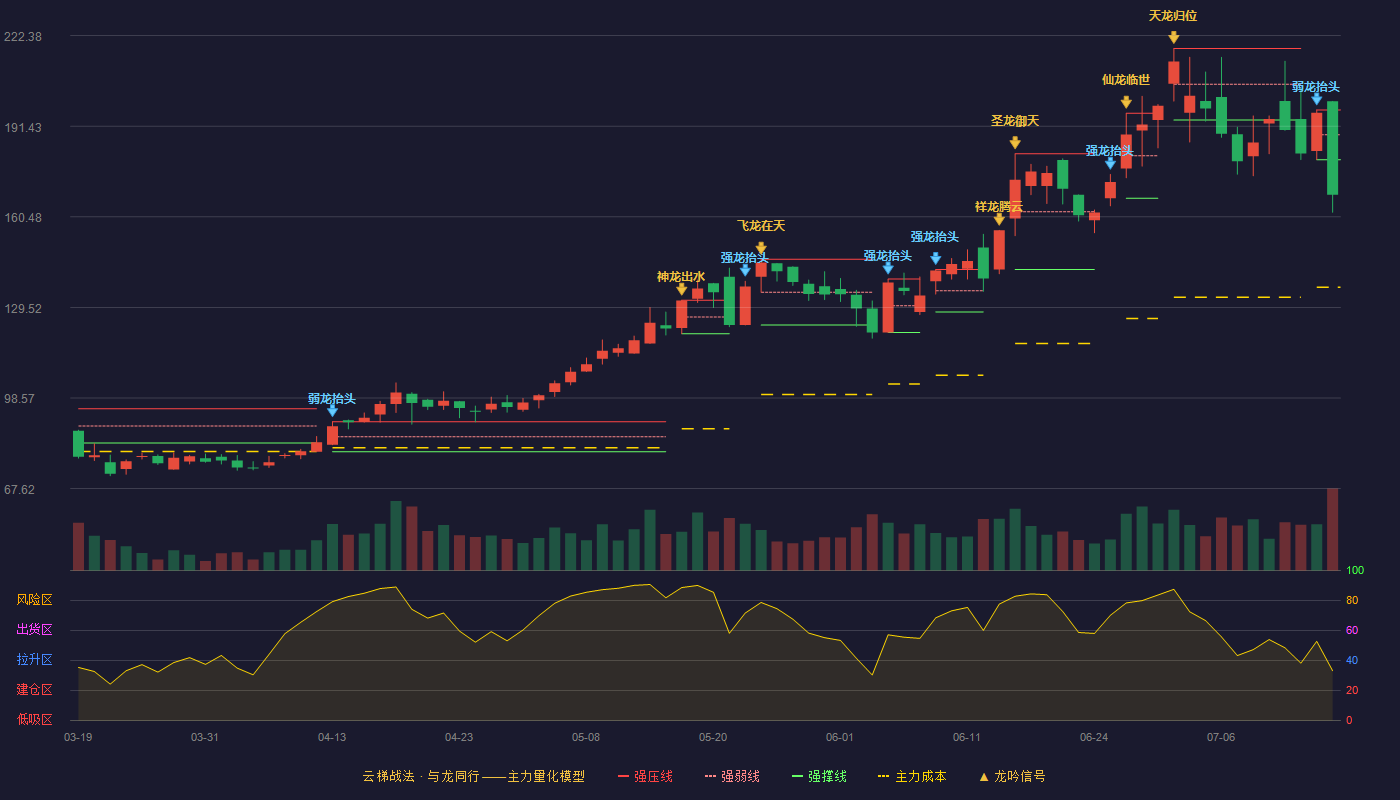Screen dimensions: 1400x800
Task: Select the tallest red volume bar at far right
Action: click(x=1332, y=529)
